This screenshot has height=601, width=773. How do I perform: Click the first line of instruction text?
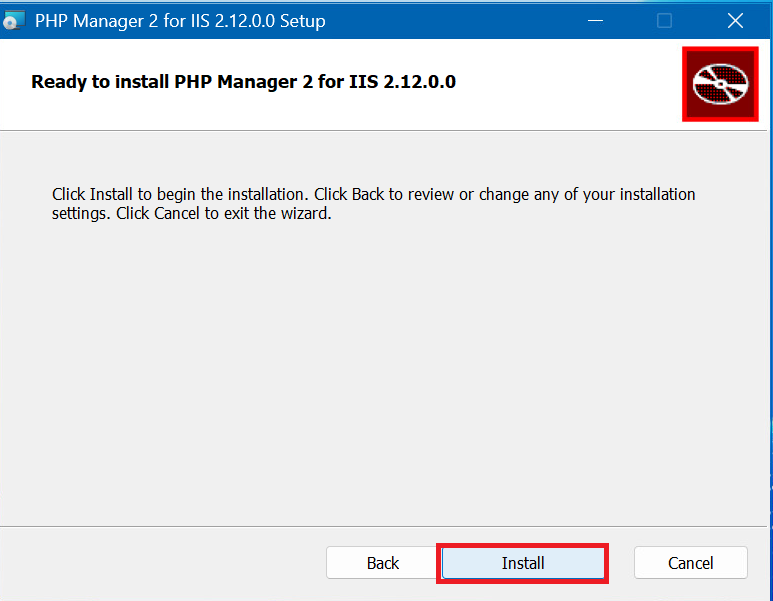(372, 194)
